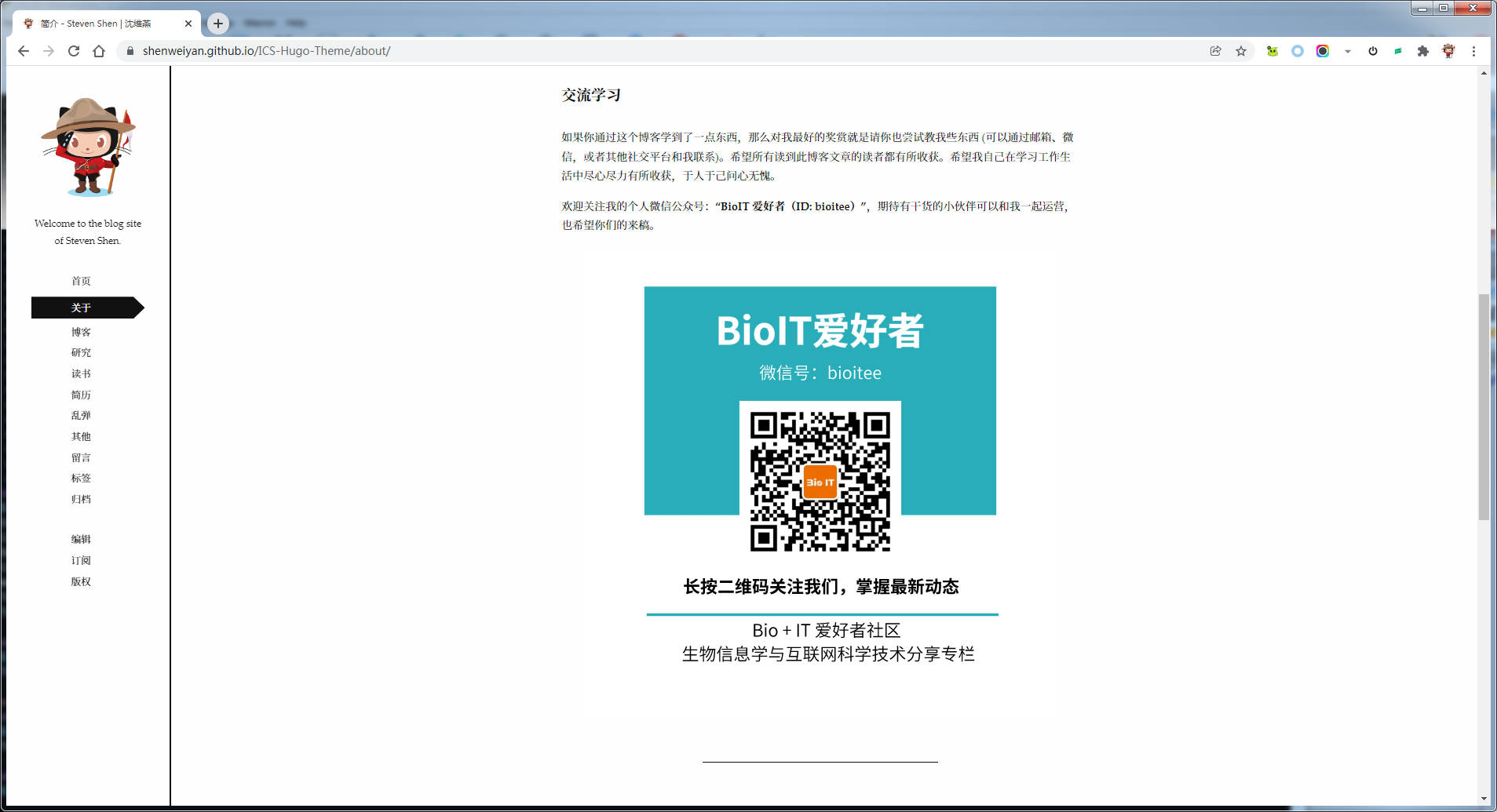Go to the 其他 sidebar link

pos(81,436)
